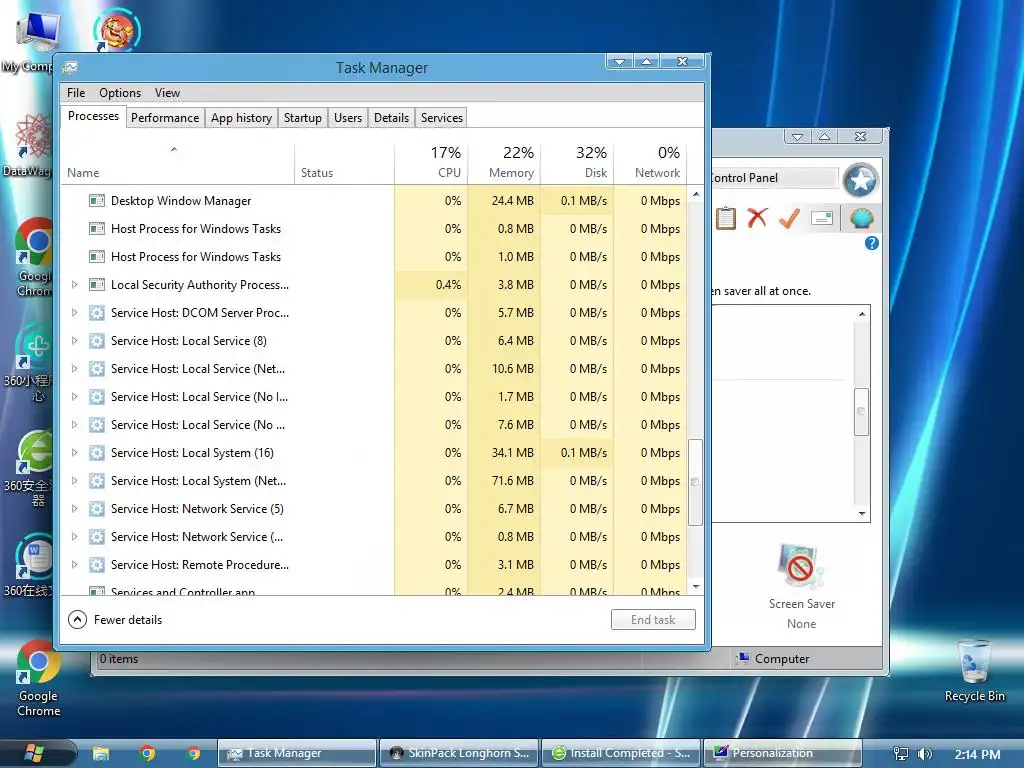Click the Control Panel list scrollbar thumb
This screenshot has width=1024, height=768.
[861, 411]
